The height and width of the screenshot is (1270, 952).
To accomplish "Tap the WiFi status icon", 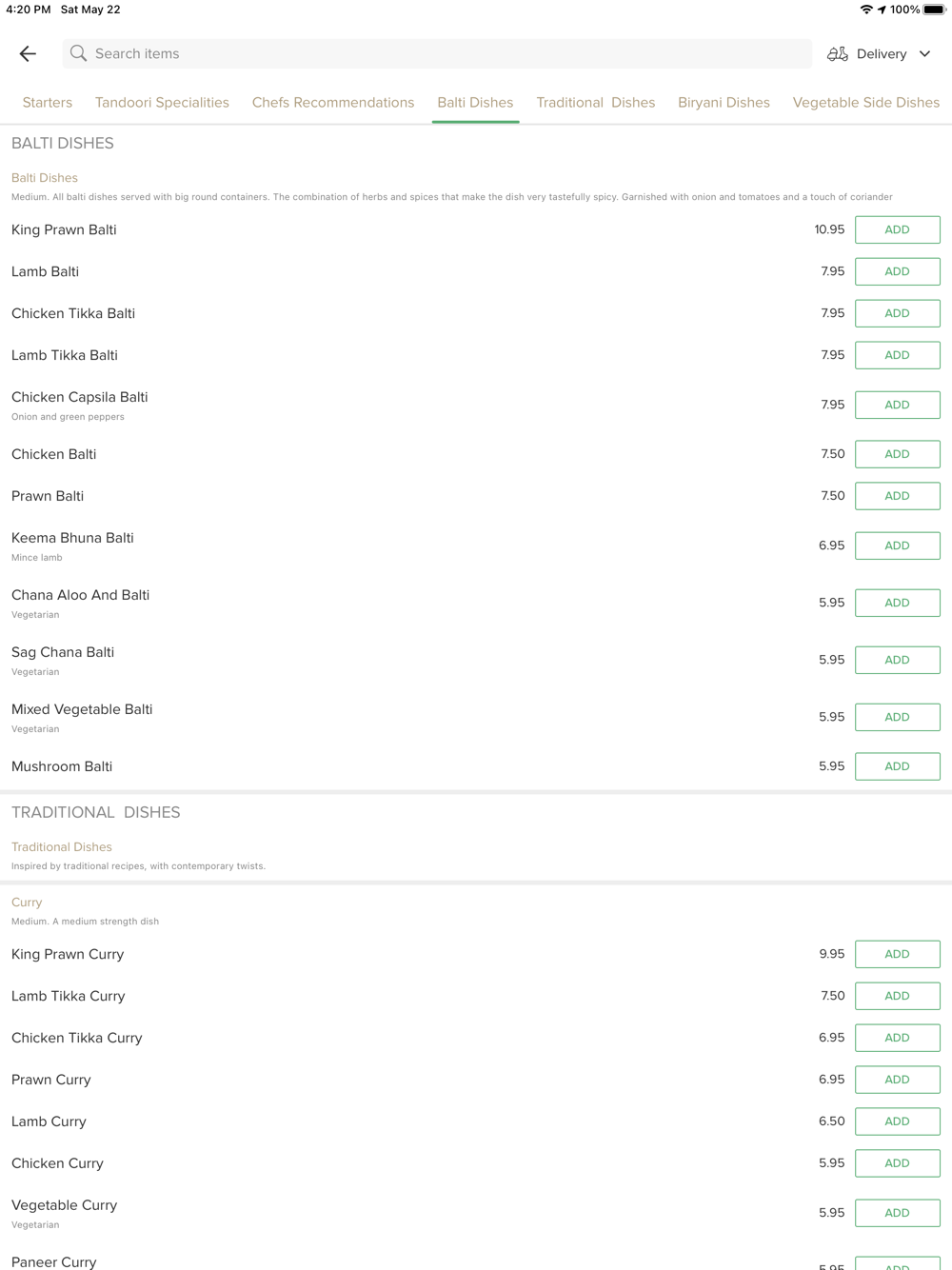I will click(866, 10).
